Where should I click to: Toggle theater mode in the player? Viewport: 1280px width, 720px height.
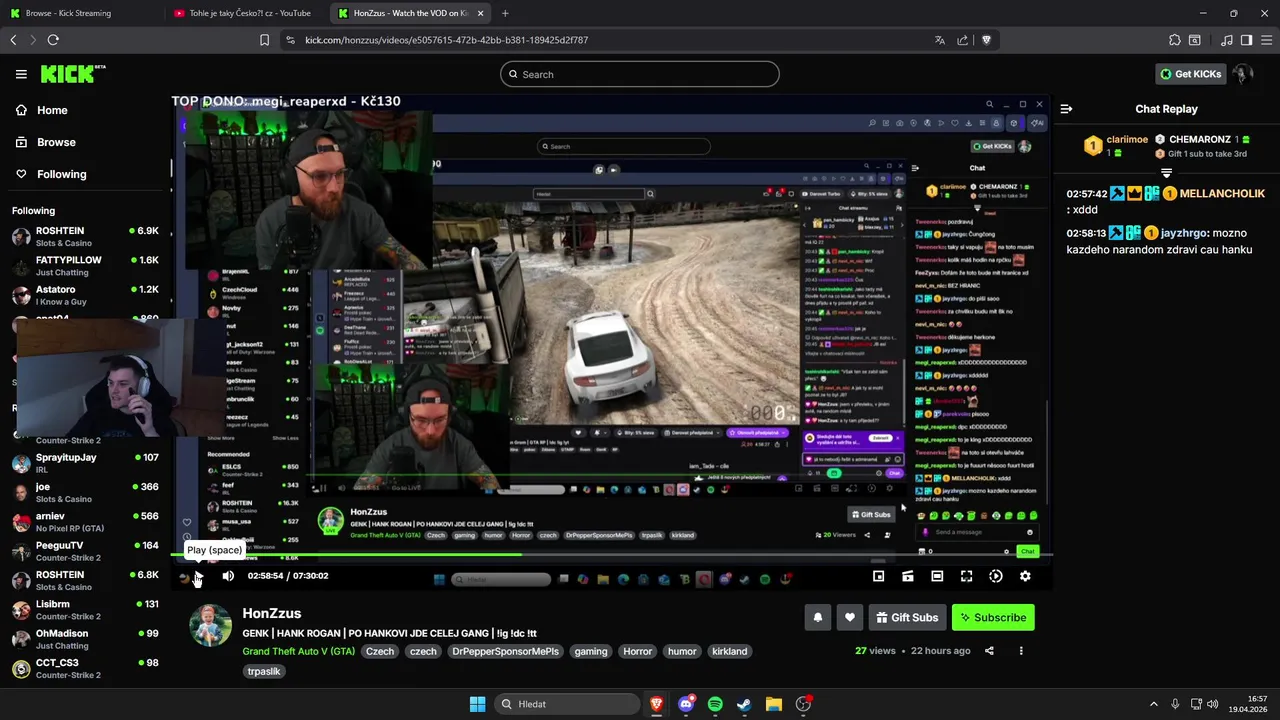937,576
